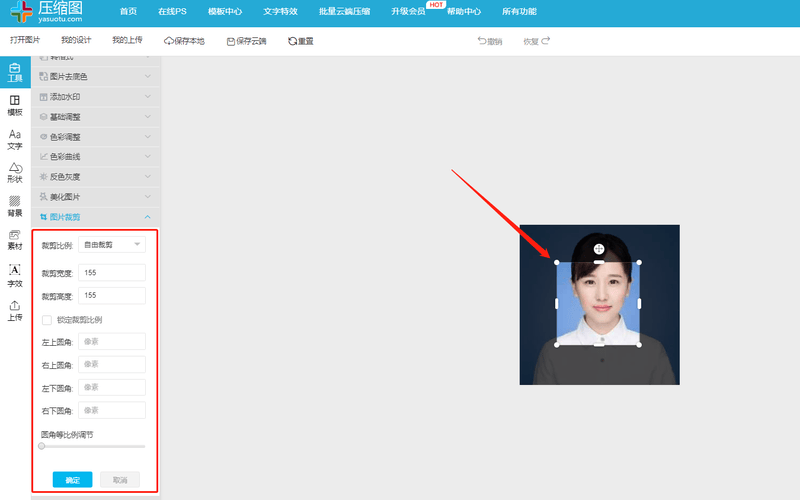This screenshot has height=500, width=800.
Task: Click the 恢复 redo arrow
Action: [x=545, y=40]
